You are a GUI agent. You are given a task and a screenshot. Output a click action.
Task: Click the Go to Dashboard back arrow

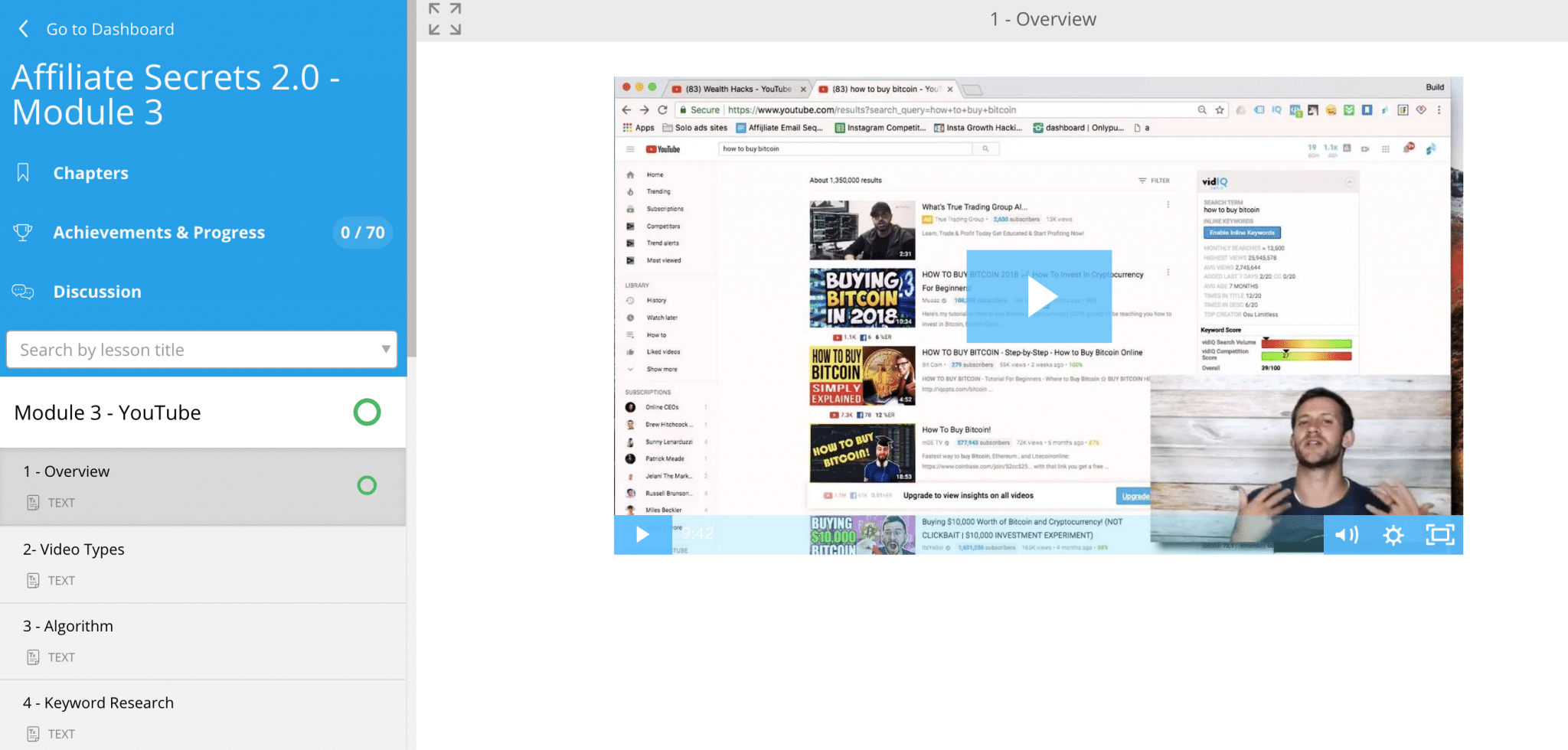(x=24, y=29)
